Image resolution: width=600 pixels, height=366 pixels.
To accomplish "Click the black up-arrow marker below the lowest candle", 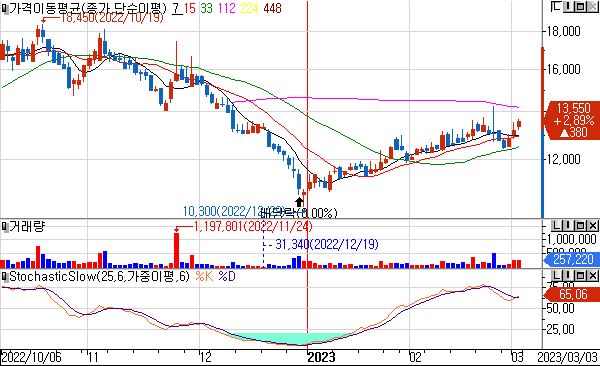I will (299, 202).
